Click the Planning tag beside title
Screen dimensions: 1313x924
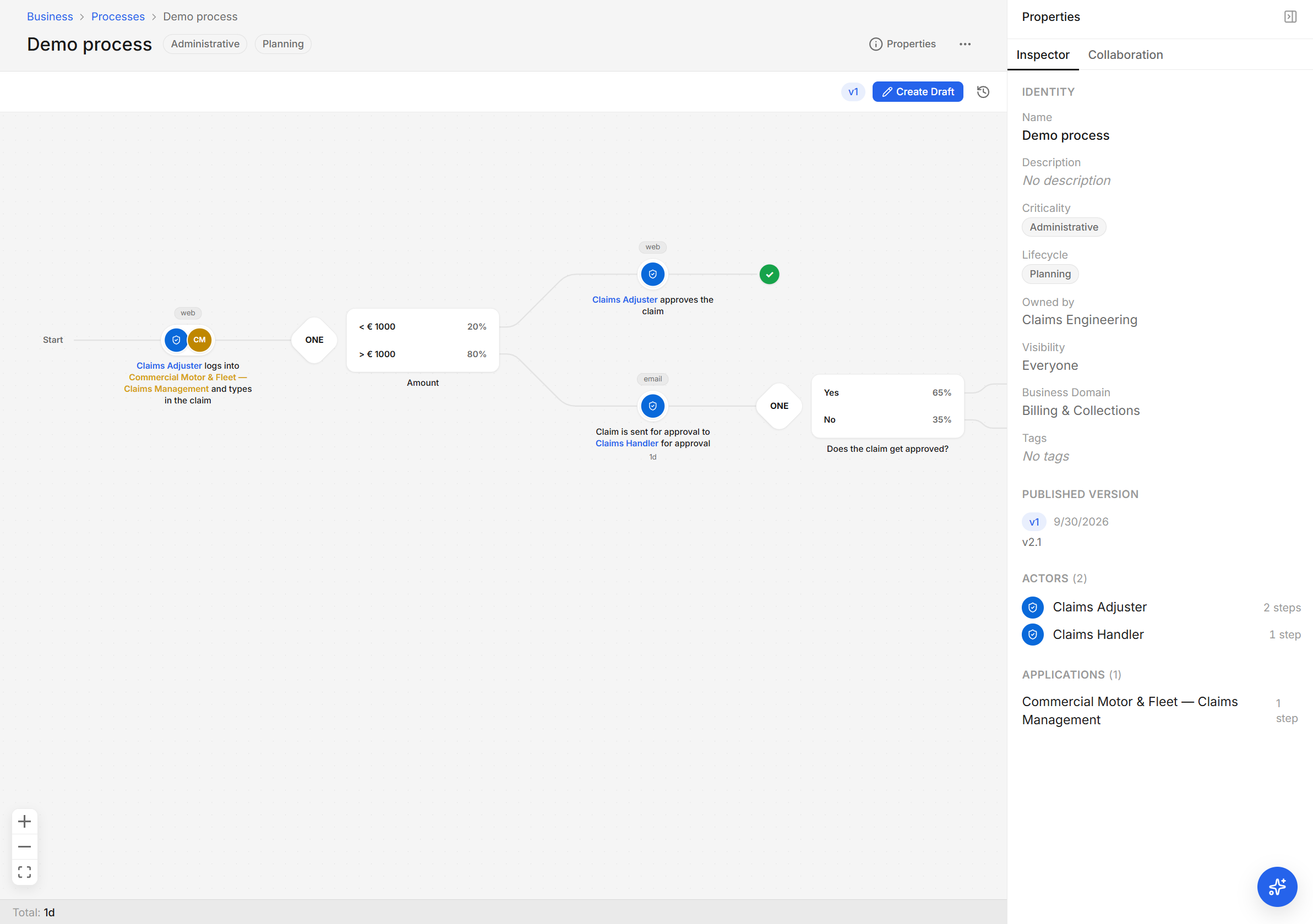click(283, 44)
